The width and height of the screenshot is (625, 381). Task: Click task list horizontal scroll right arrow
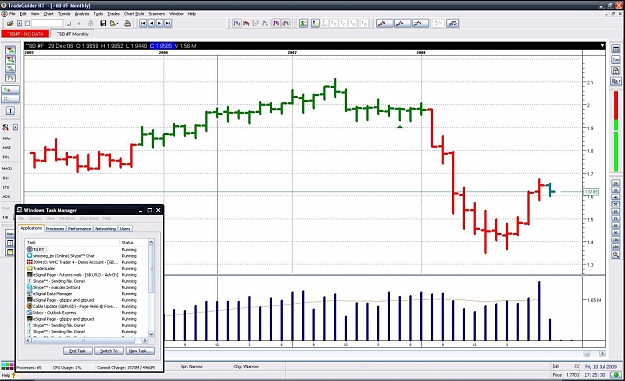click(145, 340)
